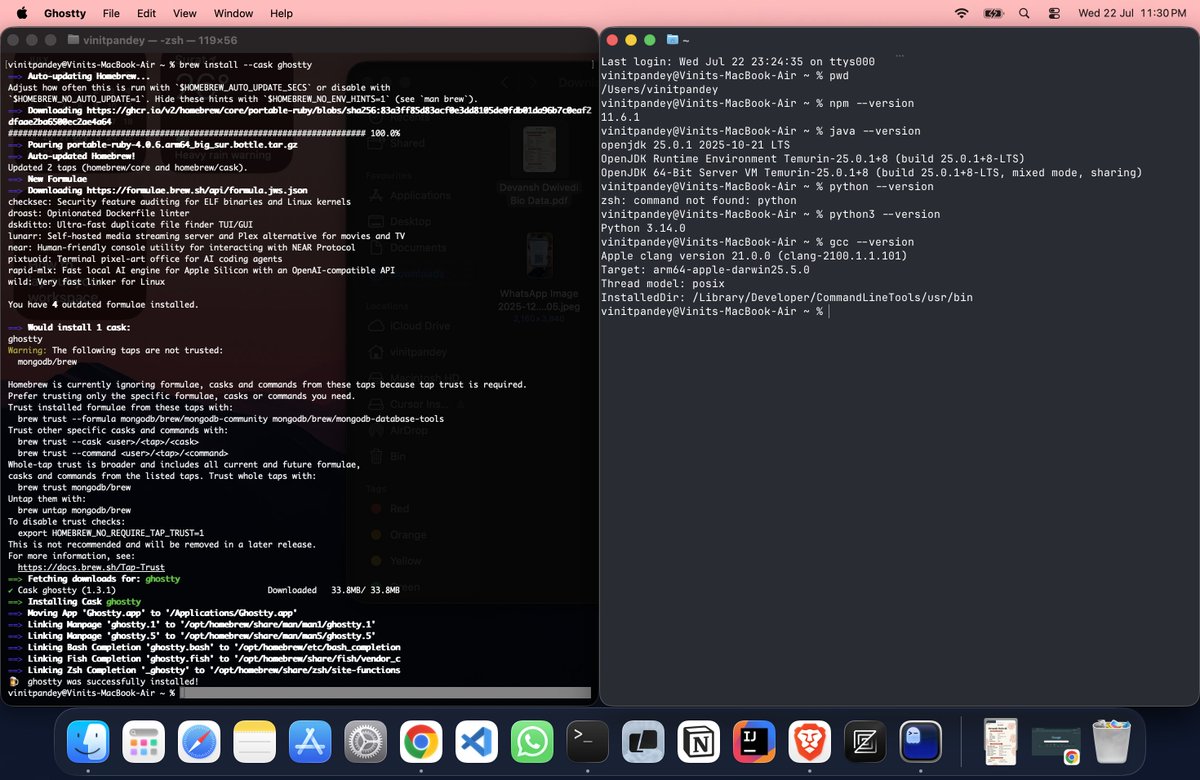This screenshot has height=780, width=1200.
Task: Launch IntelliJ IDEA from the dock
Action: 754,743
